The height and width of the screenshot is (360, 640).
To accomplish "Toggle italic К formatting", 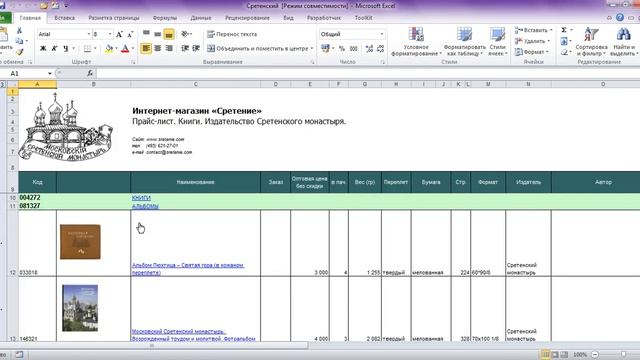I will pyautogui.click(x=54, y=49).
